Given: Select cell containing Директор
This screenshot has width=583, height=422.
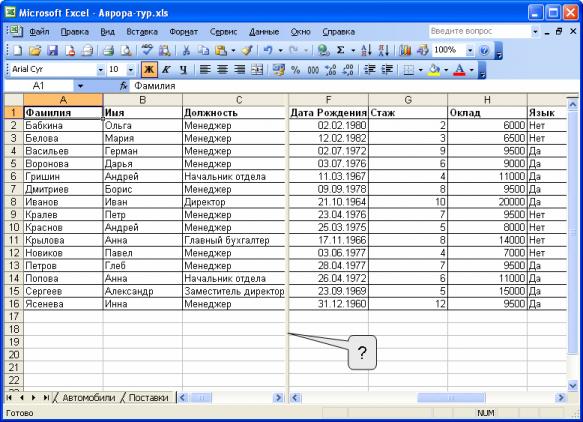Looking at the screenshot, I should [x=233, y=202].
